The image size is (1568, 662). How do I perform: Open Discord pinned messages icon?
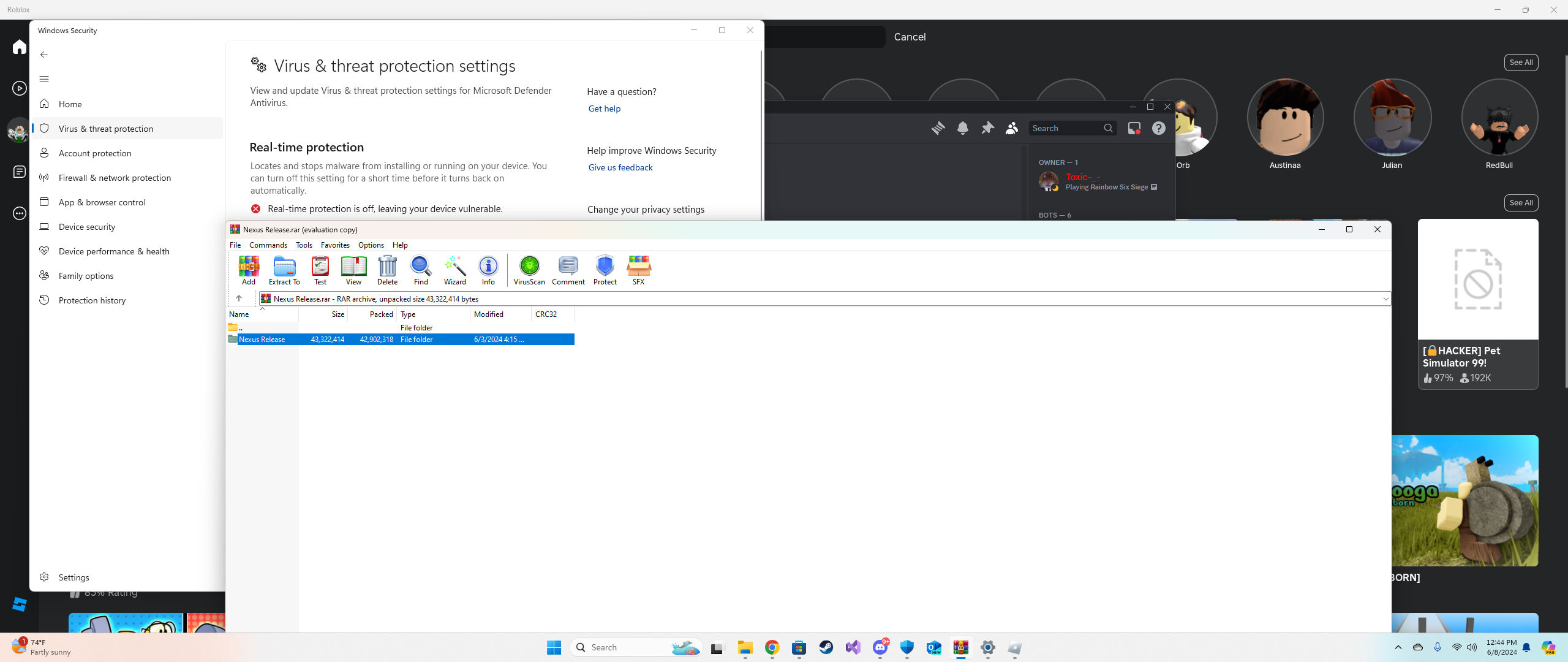987,128
